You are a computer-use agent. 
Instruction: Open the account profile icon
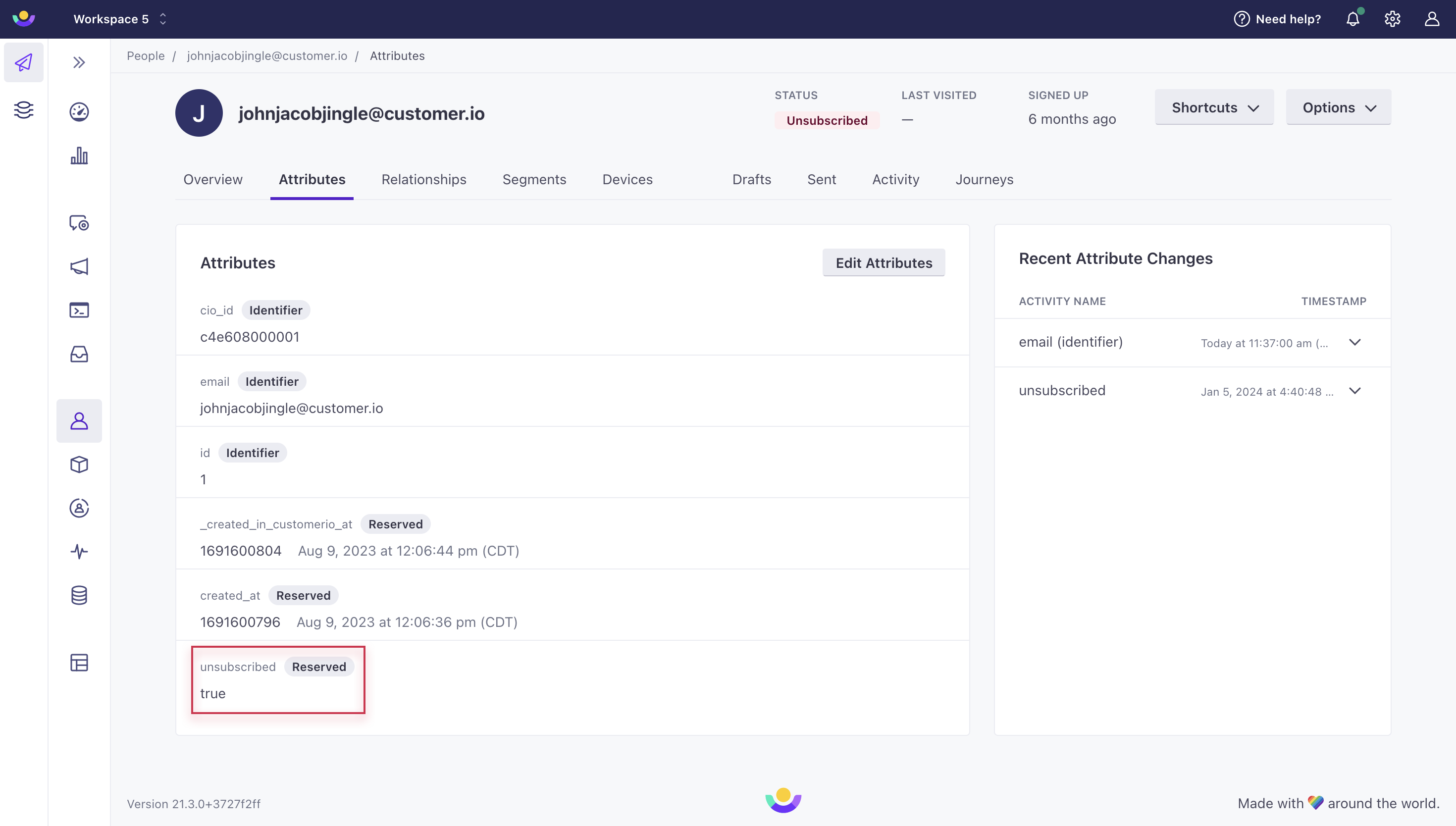(x=1432, y=19)
